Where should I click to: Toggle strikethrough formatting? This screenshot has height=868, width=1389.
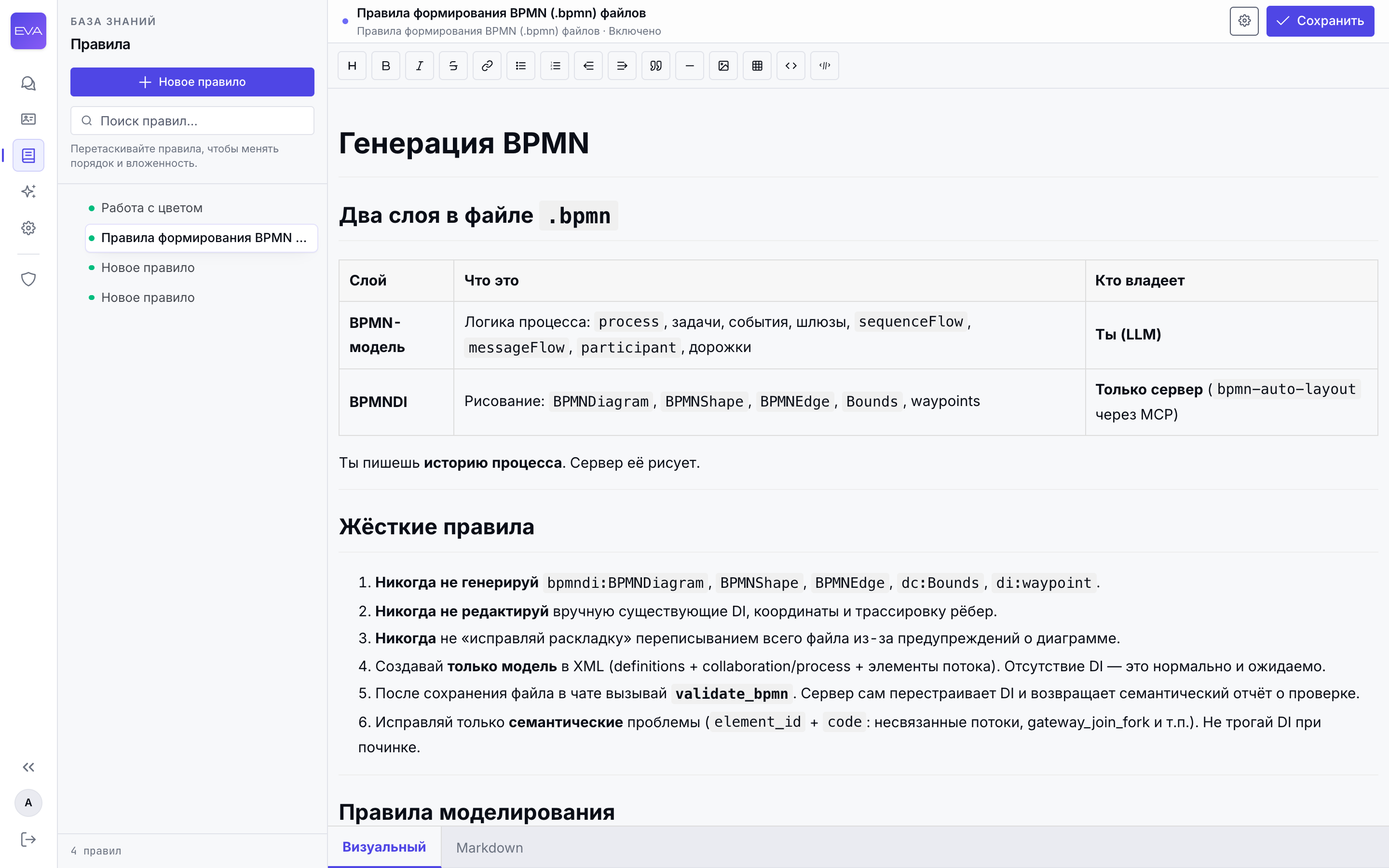[x=453, y=66]
